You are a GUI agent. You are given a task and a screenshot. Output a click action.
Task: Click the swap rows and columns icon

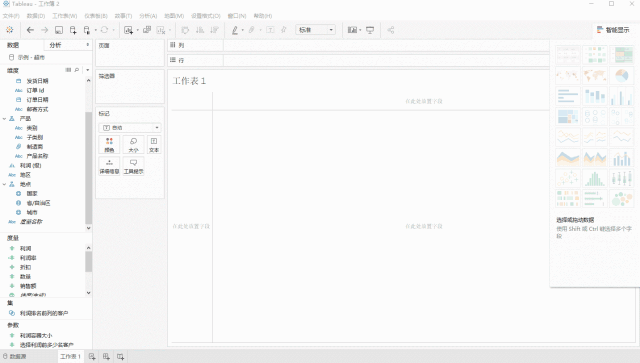[x=185, y=30]
